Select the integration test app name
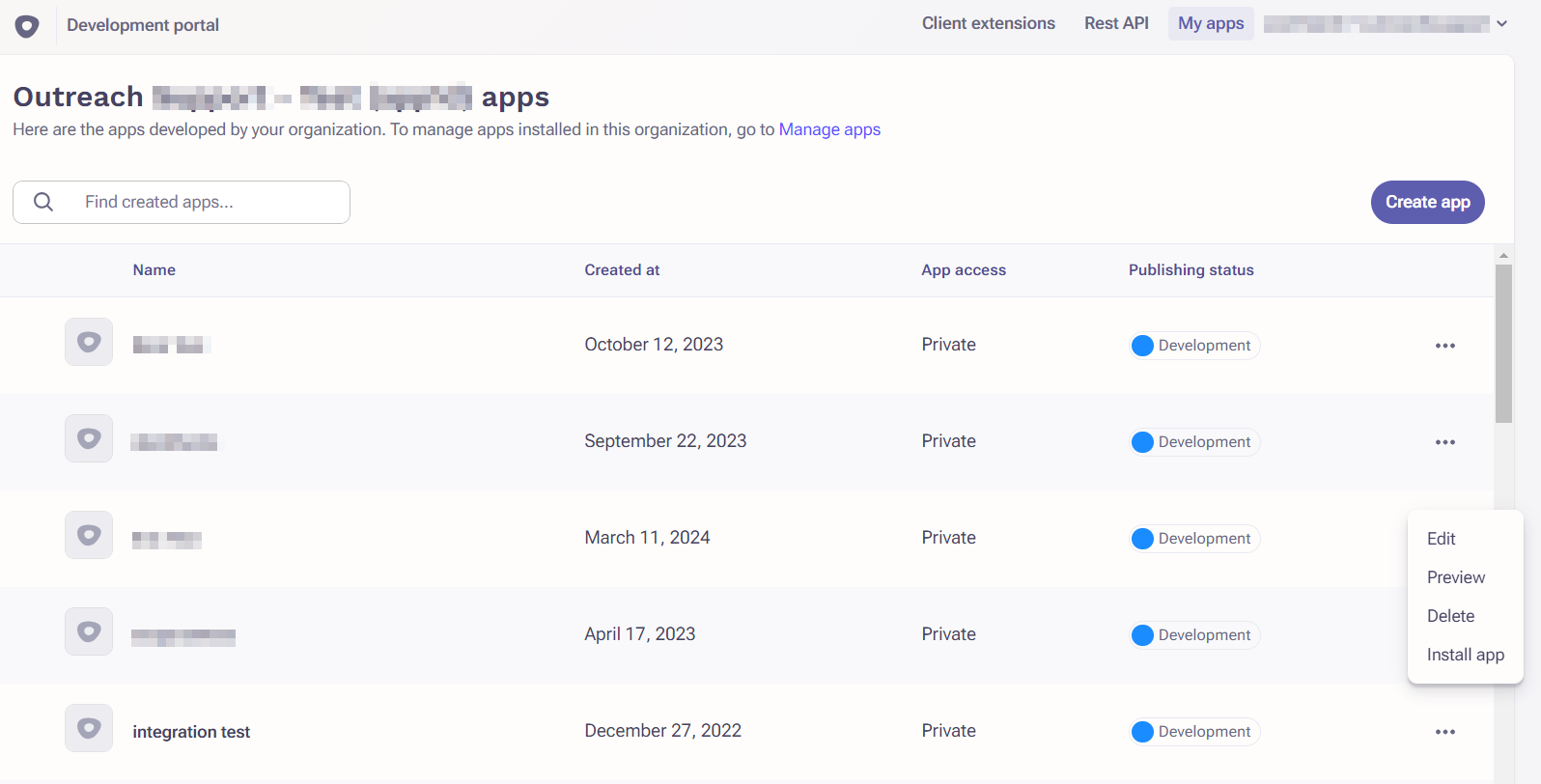1541x784 pixels. tap(191, 732)
